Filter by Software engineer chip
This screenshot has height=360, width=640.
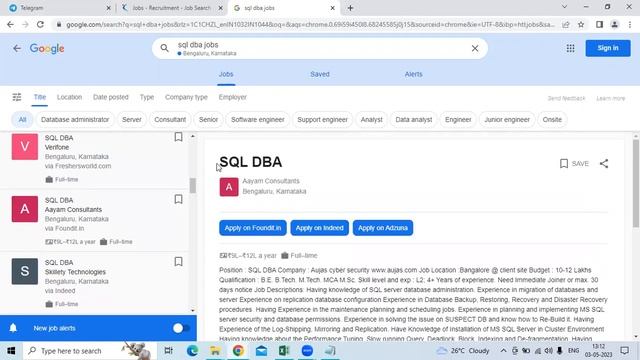coord(258,120)
